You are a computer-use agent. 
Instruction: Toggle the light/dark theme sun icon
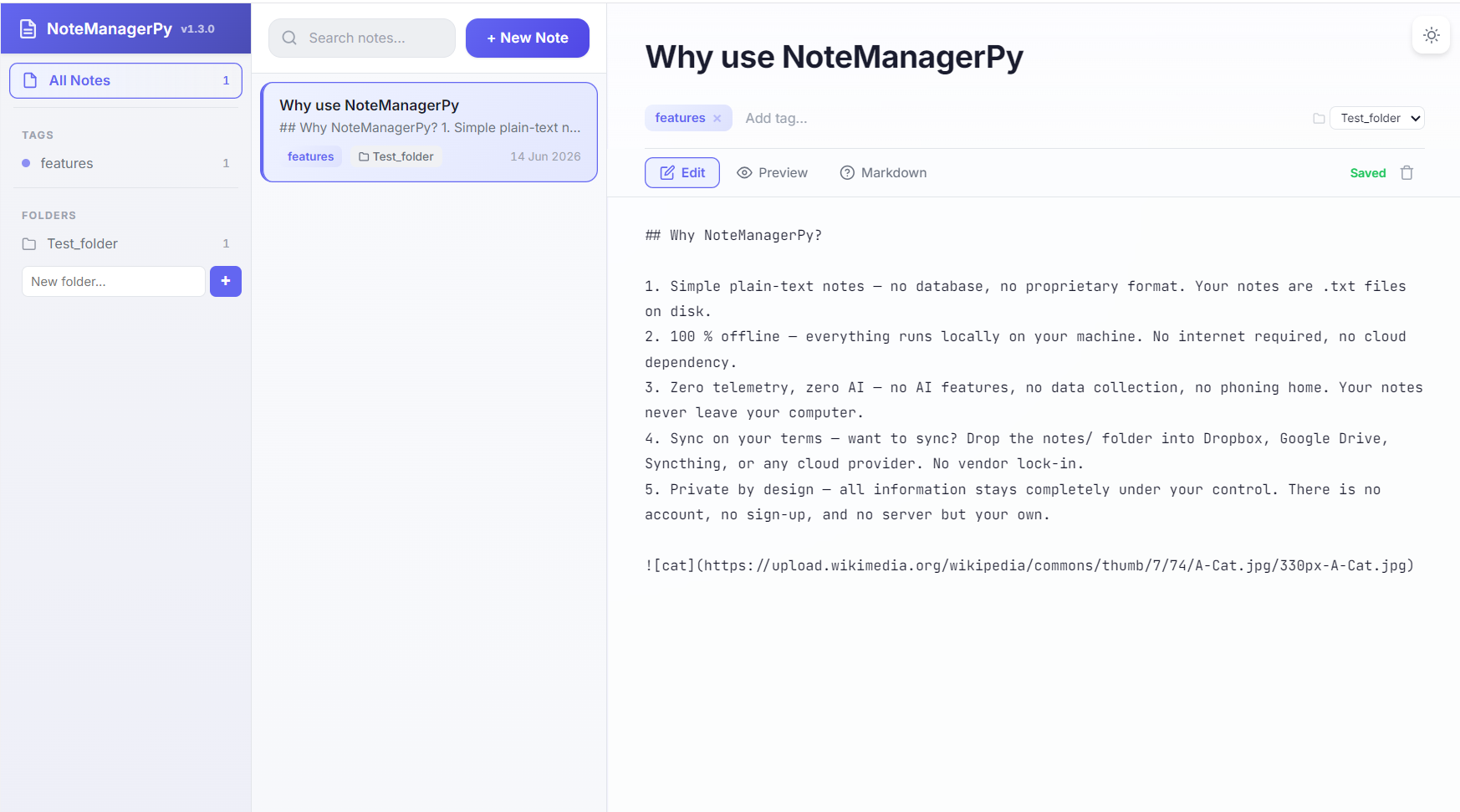(x=1432, y=35)
